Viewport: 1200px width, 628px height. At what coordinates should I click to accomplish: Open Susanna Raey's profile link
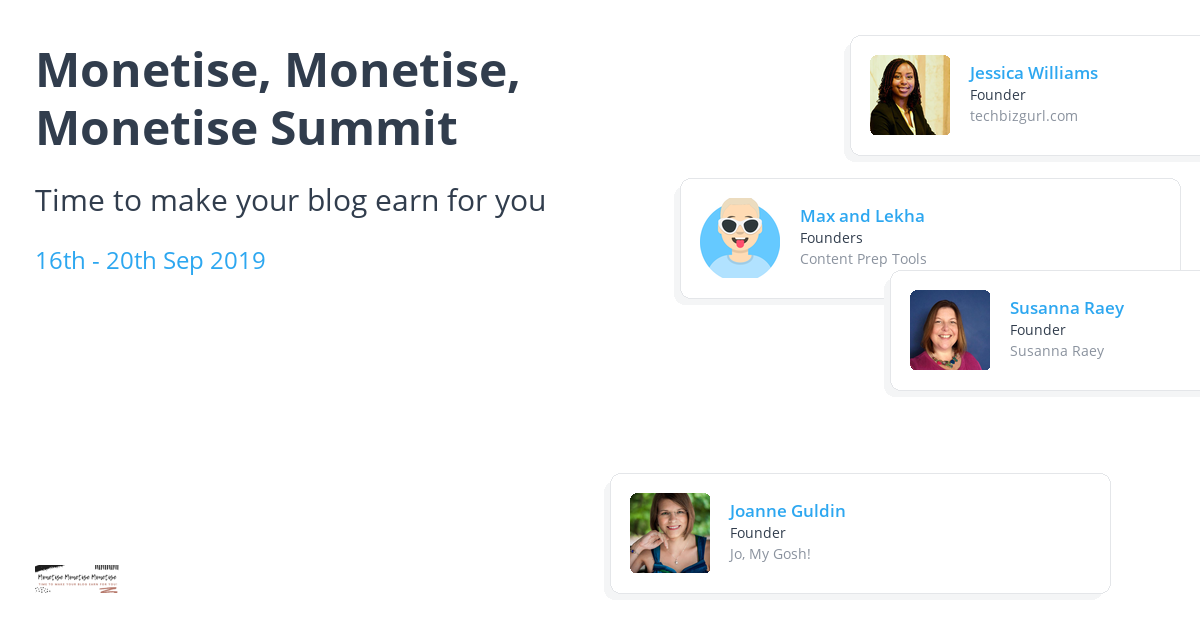1067,307
